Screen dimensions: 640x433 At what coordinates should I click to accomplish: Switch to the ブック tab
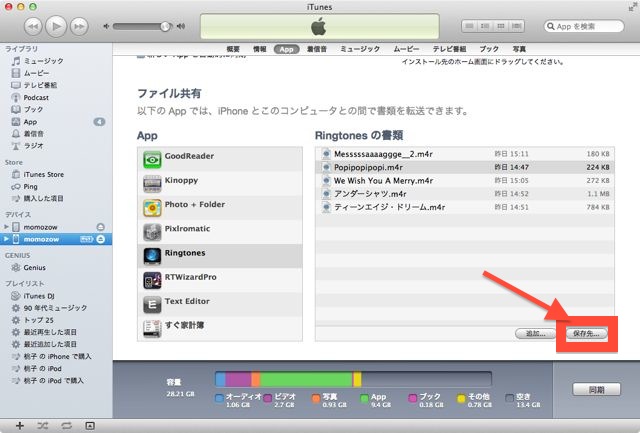point(489,49)
